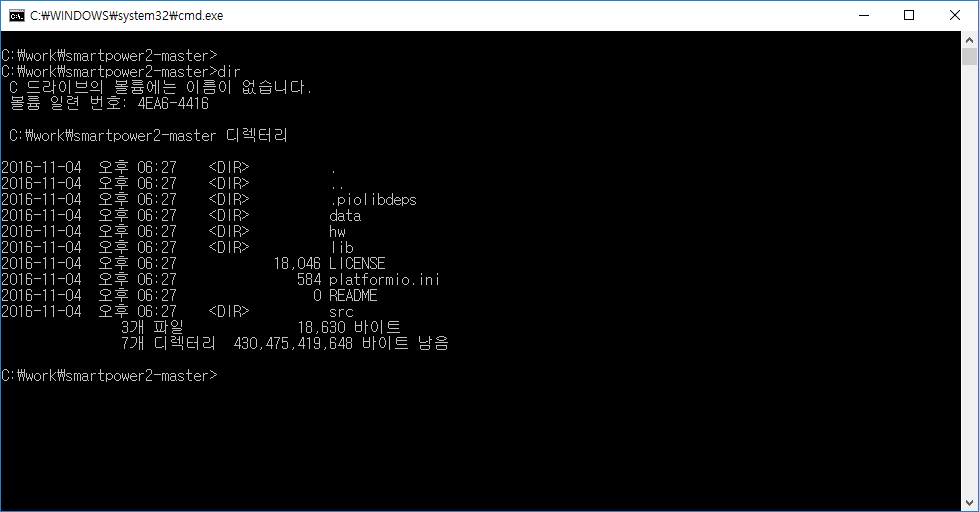Click the LICENSE file entry
The width and height of the screenshot is (979, 512).
tap(357, 263)
